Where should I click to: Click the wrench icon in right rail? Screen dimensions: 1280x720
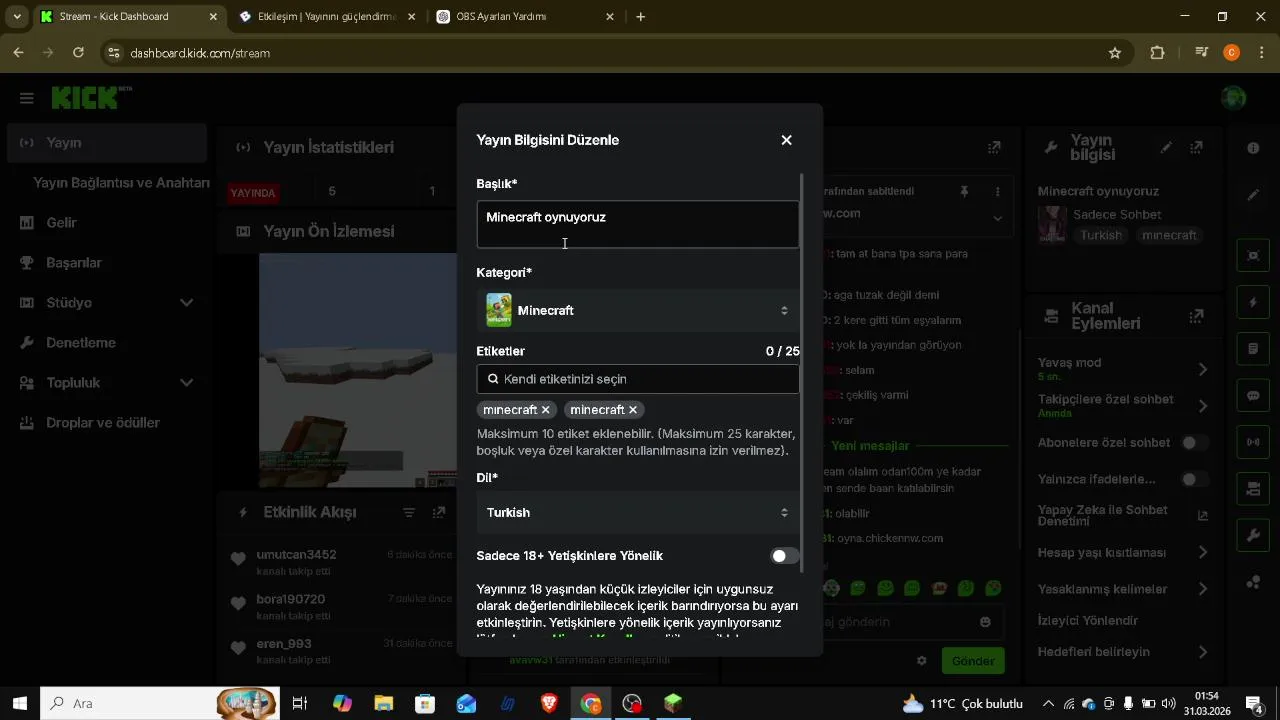1253,536
